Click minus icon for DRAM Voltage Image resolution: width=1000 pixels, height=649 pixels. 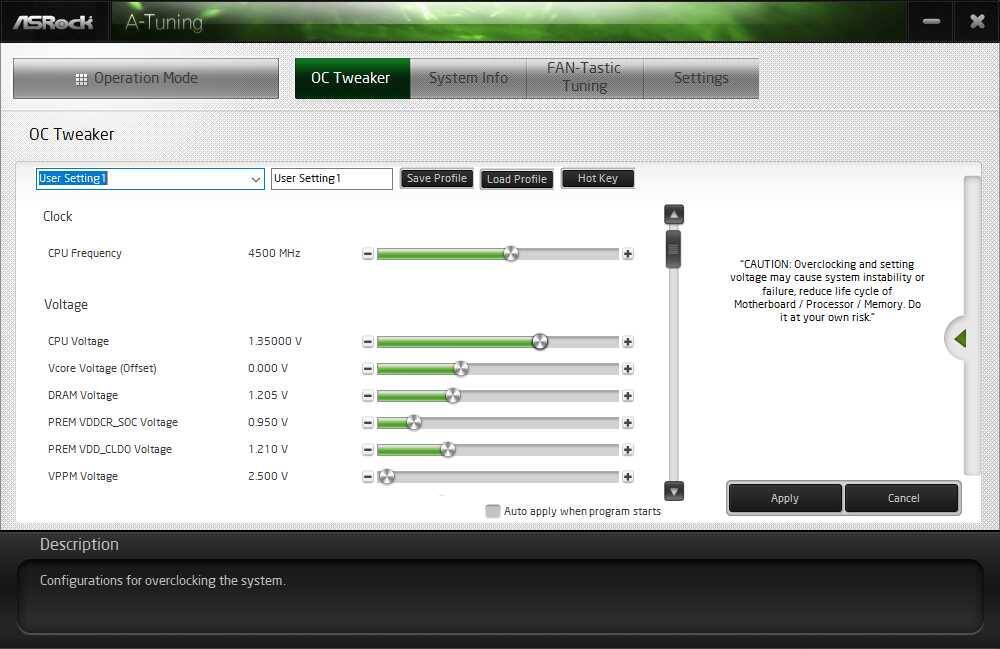(367, 396)
